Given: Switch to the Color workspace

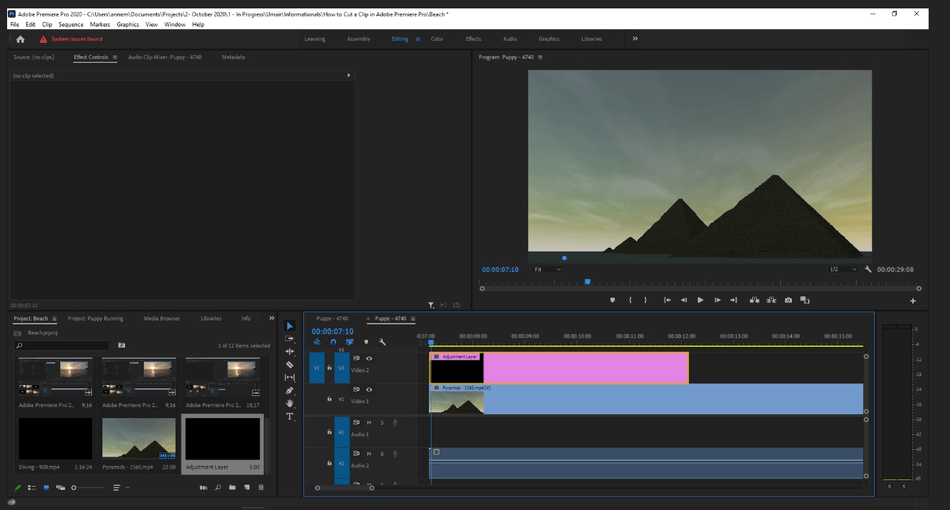Looking at the screenshot, I should coord(437,39).
